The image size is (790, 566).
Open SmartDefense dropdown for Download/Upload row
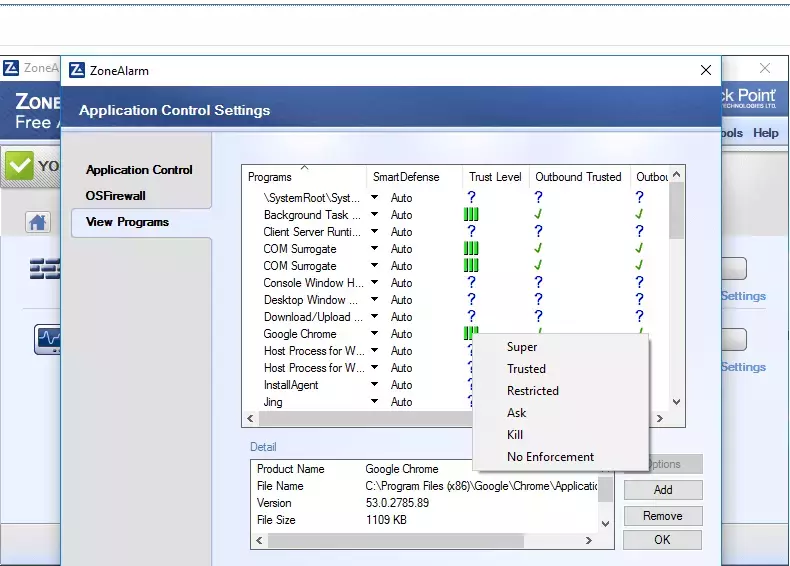(x=374, y=317)
